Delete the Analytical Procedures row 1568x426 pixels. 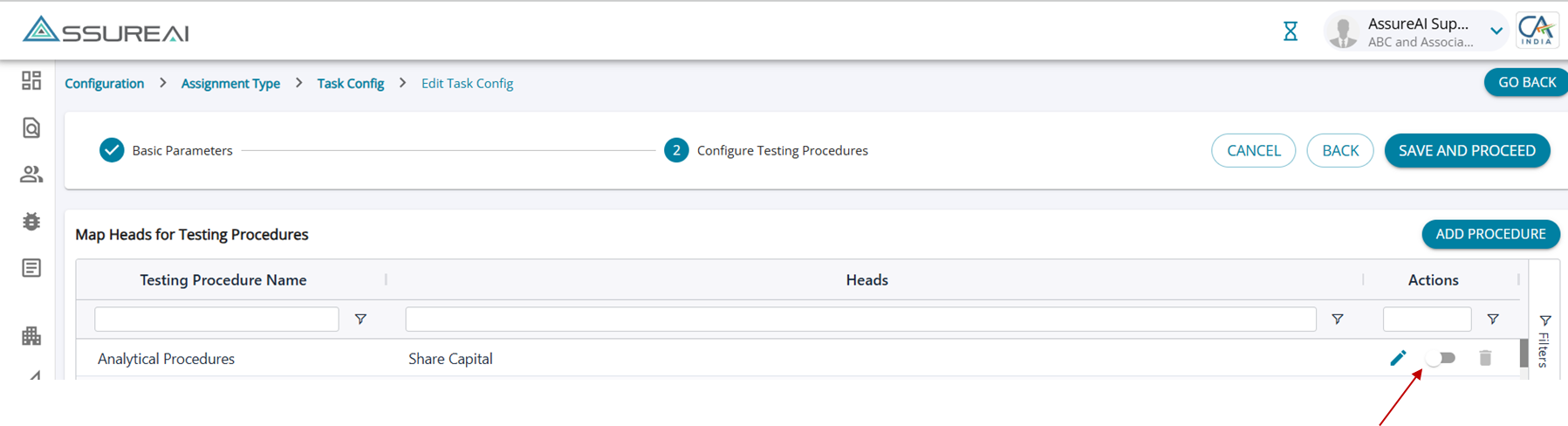click(x=1485, y=358)
